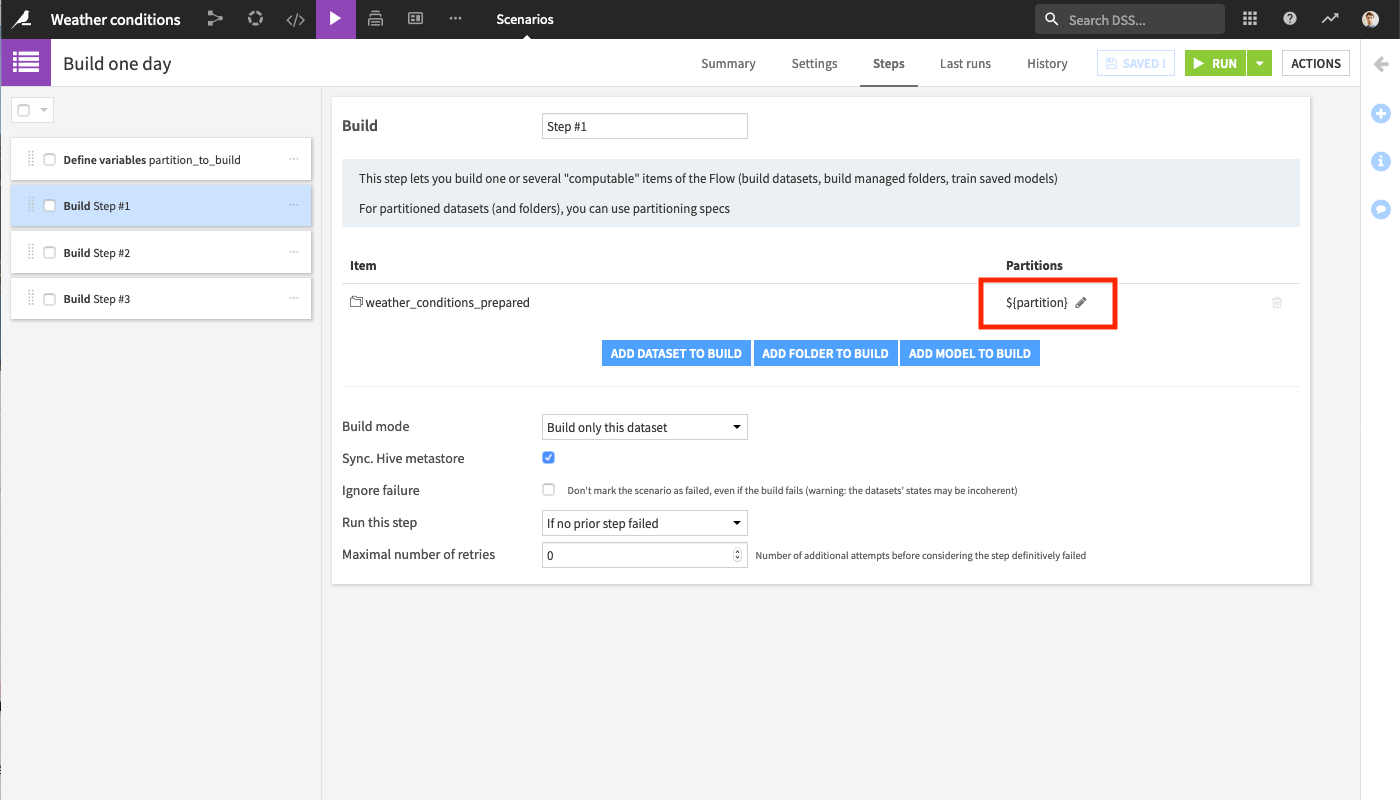Screen dimensions: 1400x800
Task: Switch to the Last runs tab
Action: [x=965, y=64]
